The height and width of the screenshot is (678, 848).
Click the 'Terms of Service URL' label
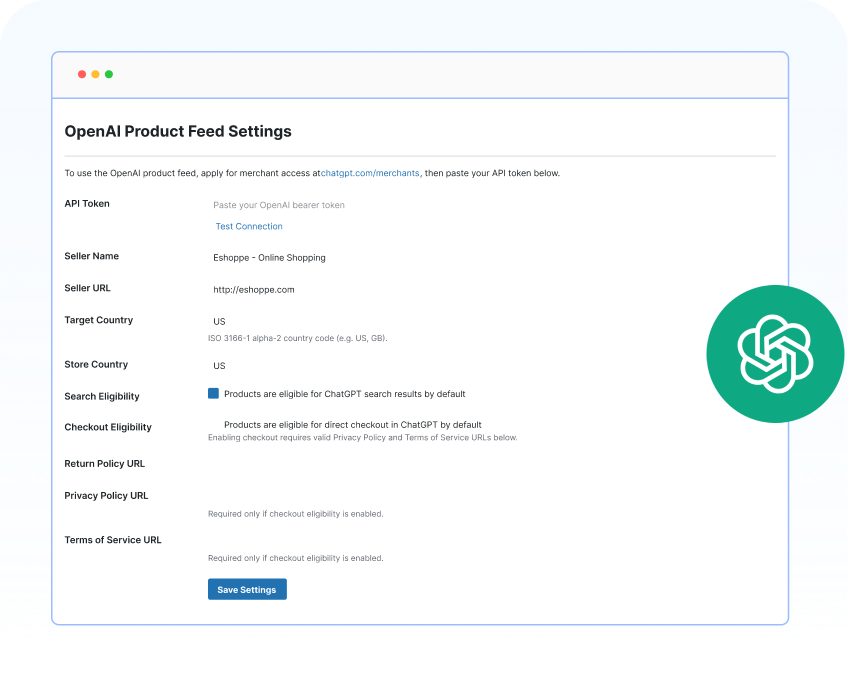pos(112,540)
